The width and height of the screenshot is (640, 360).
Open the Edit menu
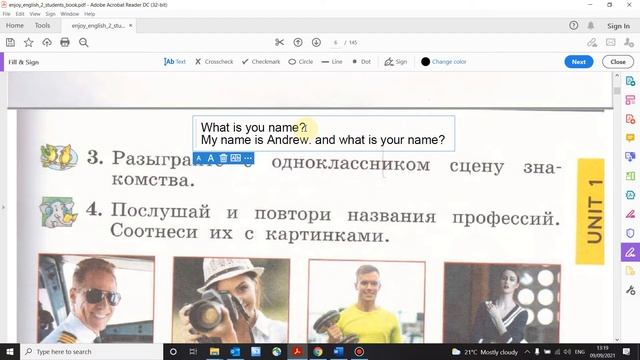(x=20, y=14)
